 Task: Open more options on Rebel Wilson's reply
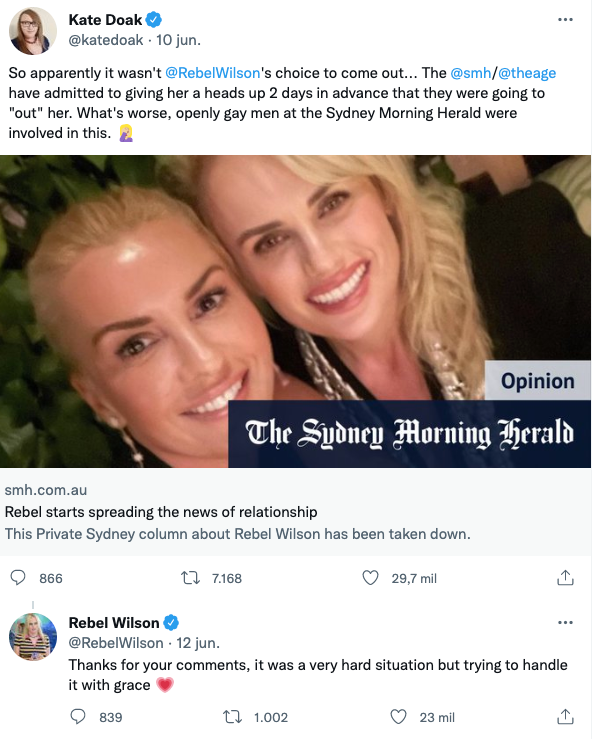click(x=565, y=623)
